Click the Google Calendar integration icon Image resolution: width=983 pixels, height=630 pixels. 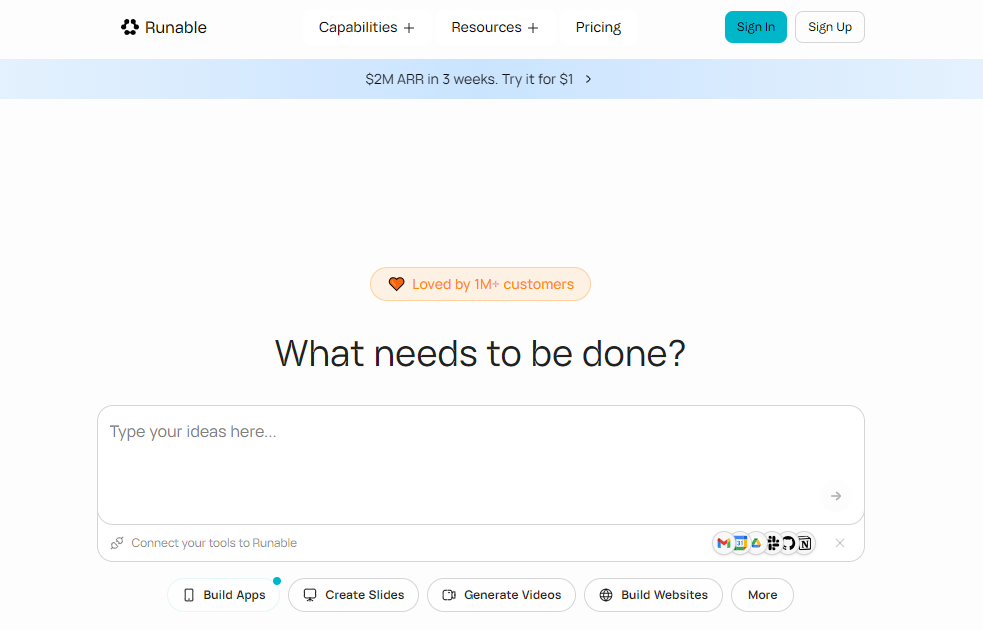740,543
